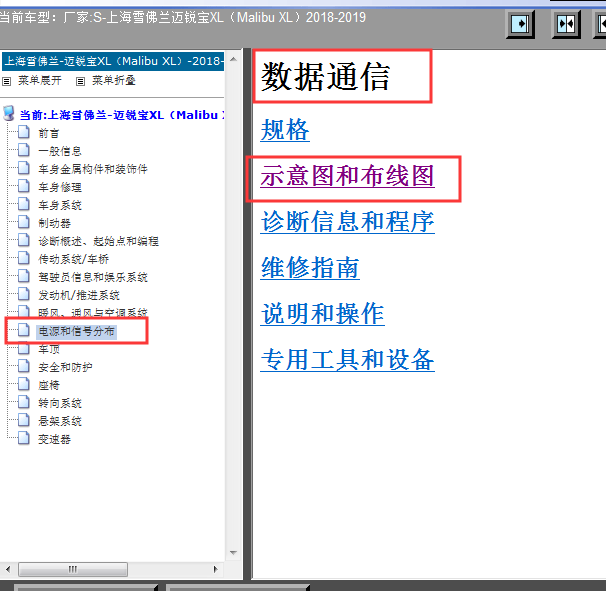Click the page icon next to 诊断概述、起始点和编程
This screenshot has height=591, width=606.
pos(24,240)
